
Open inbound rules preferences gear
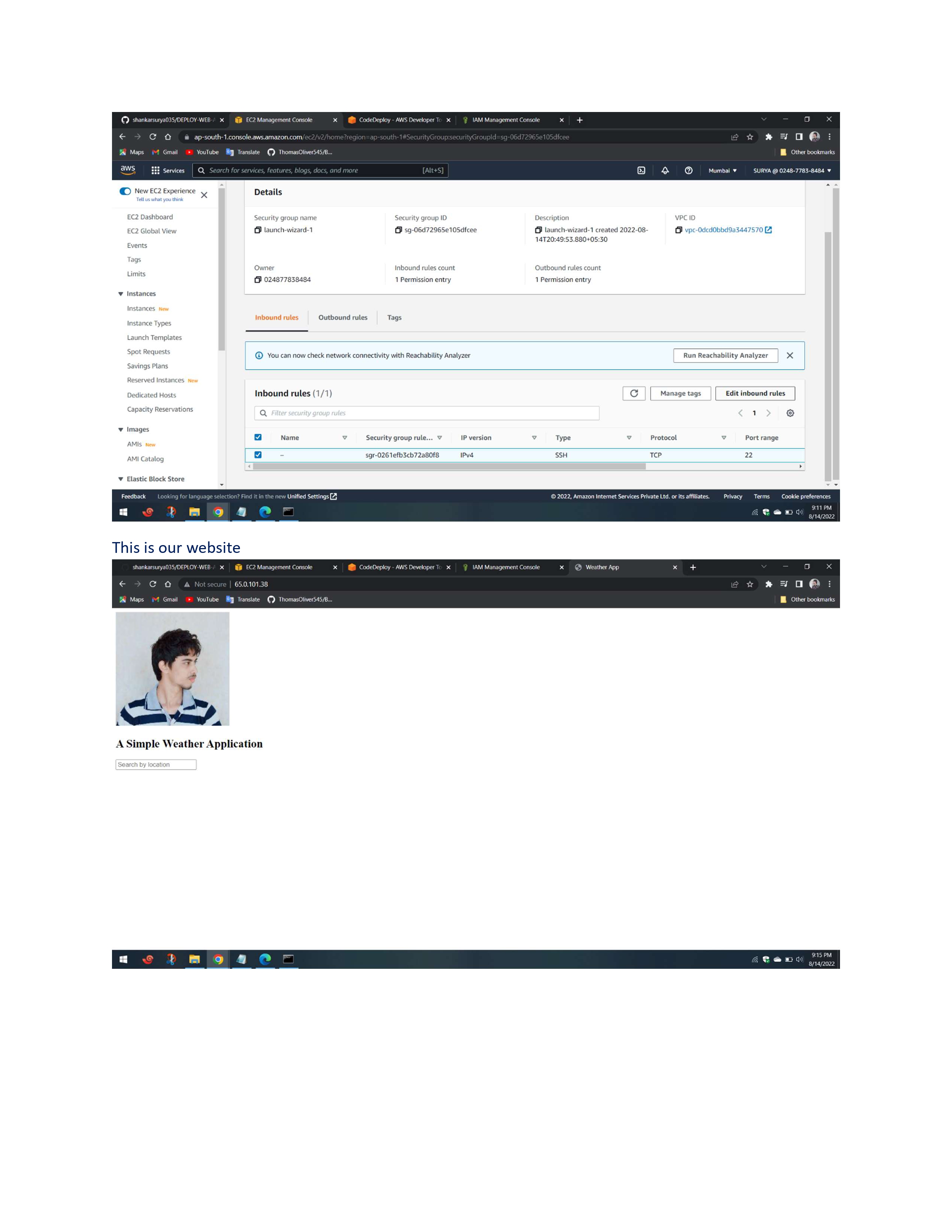tap(790, 413)
